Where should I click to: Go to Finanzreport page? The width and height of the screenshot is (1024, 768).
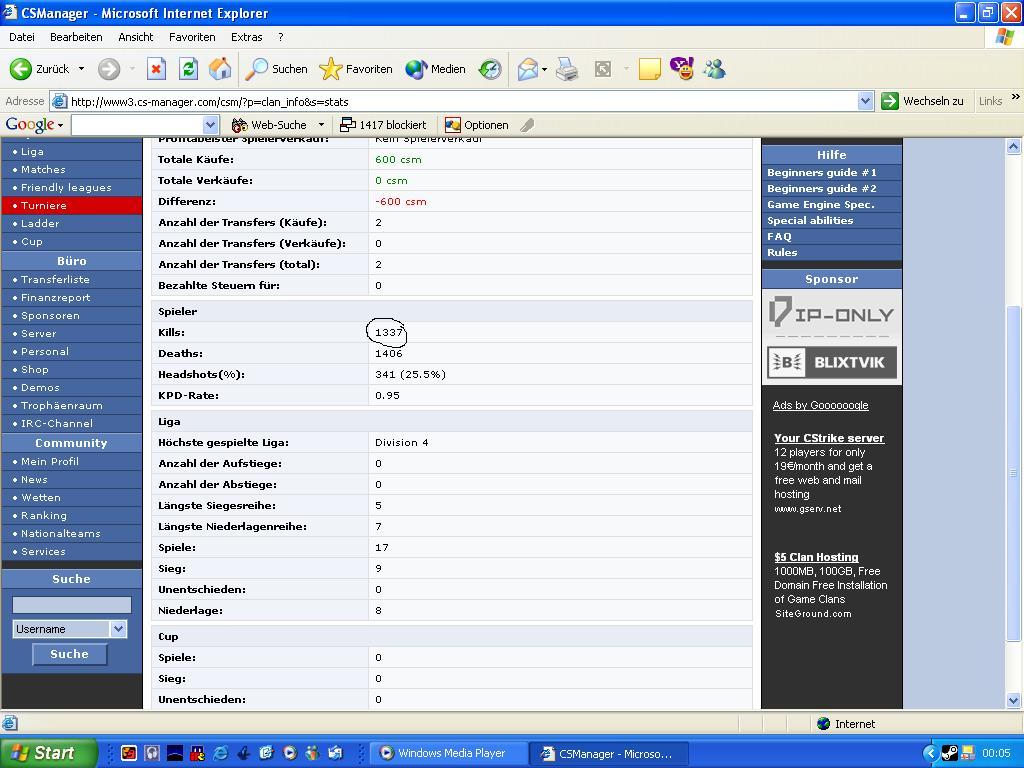[56, 297]
